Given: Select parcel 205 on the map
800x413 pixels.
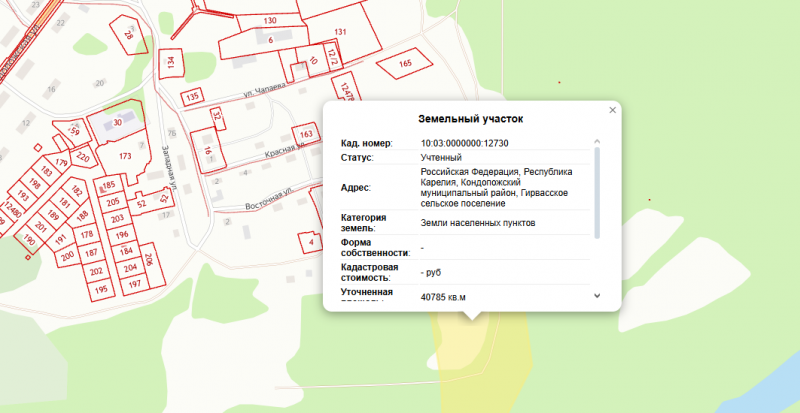Looking at the screenshot, I should point(113,202).
